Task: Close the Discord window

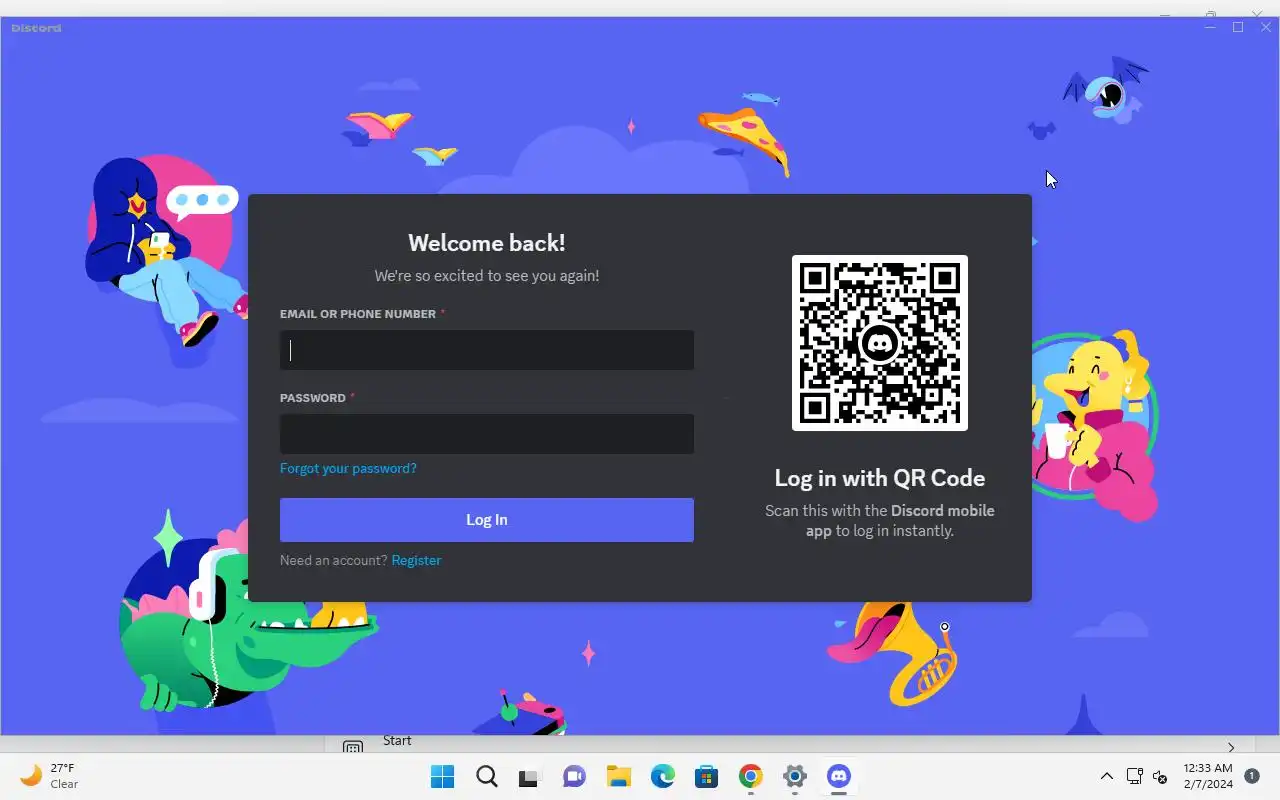Action: (1264, 27)
